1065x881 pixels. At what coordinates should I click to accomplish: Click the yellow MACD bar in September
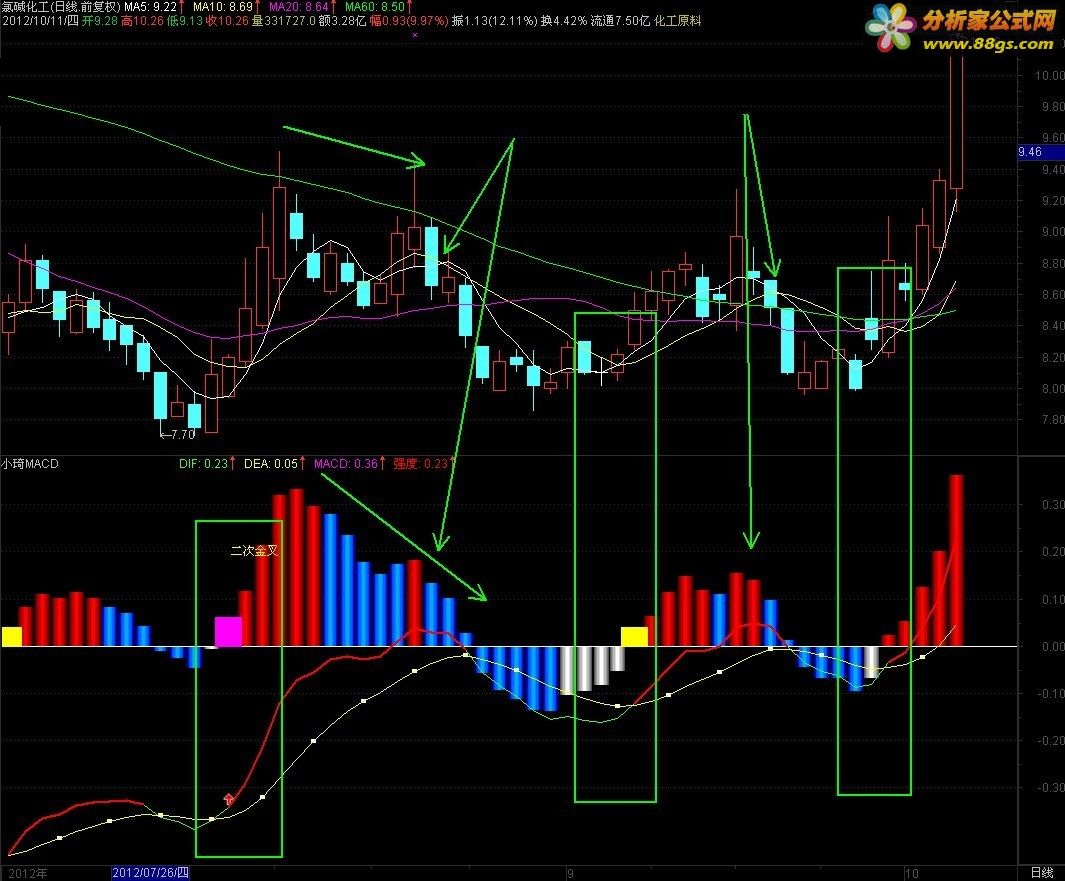(x=634, y=636)
